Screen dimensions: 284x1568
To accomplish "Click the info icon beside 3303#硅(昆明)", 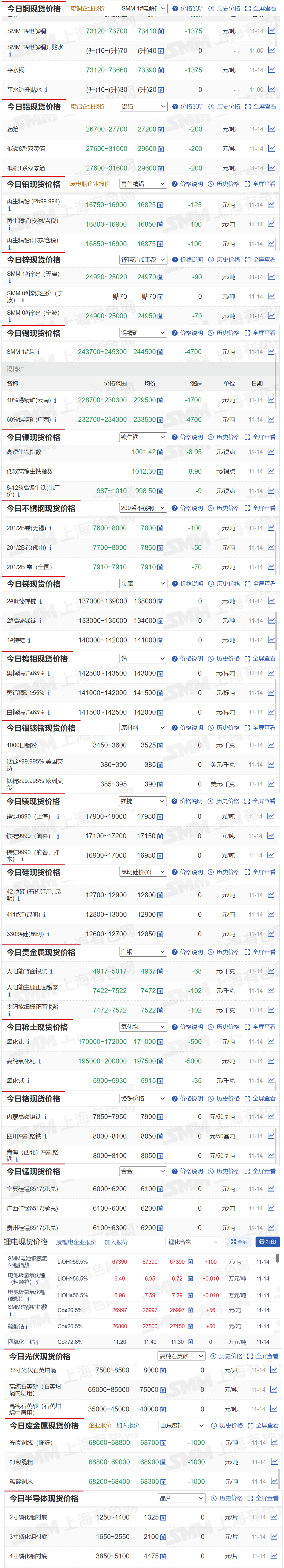I will [48, 934].
